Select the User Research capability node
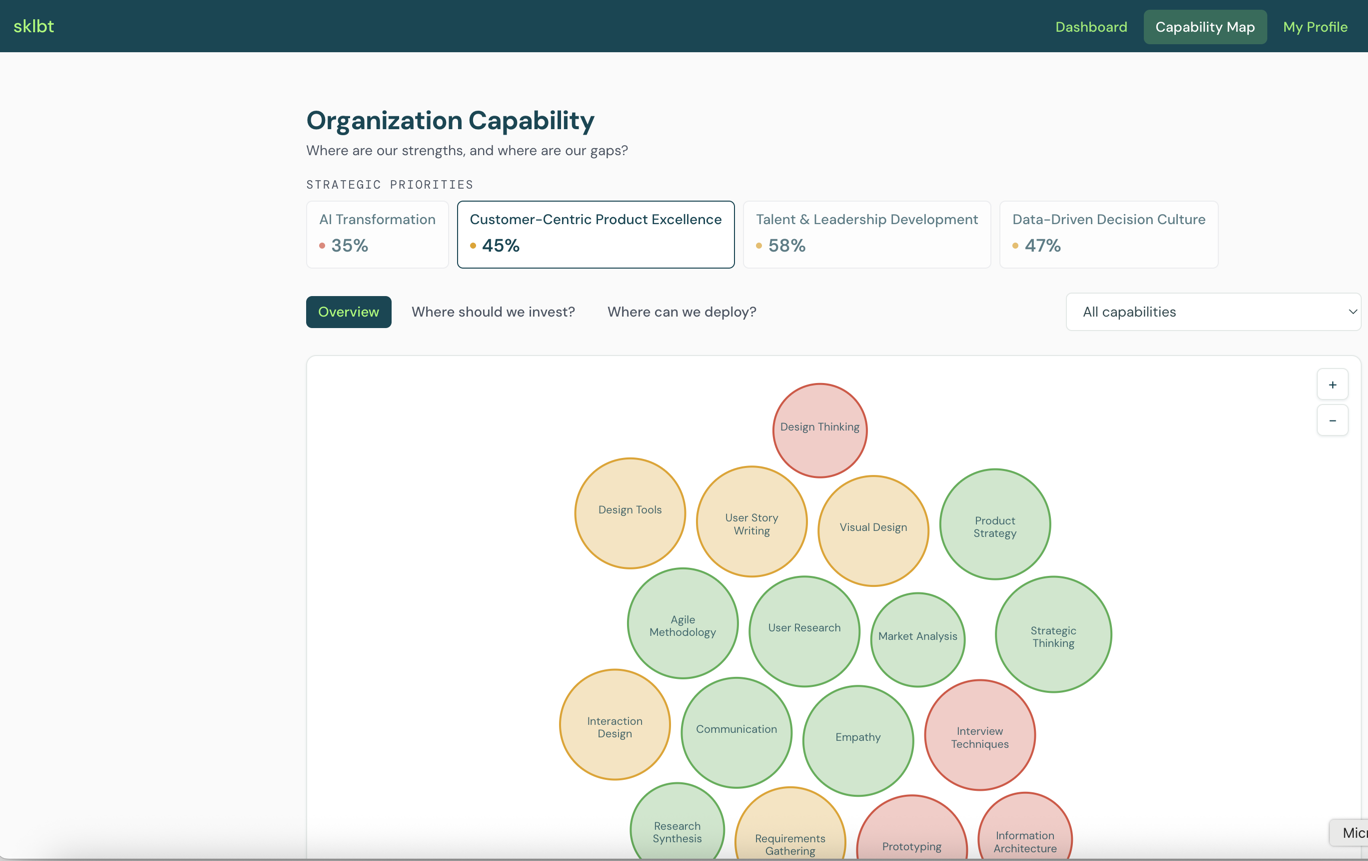 pos(805,628)
